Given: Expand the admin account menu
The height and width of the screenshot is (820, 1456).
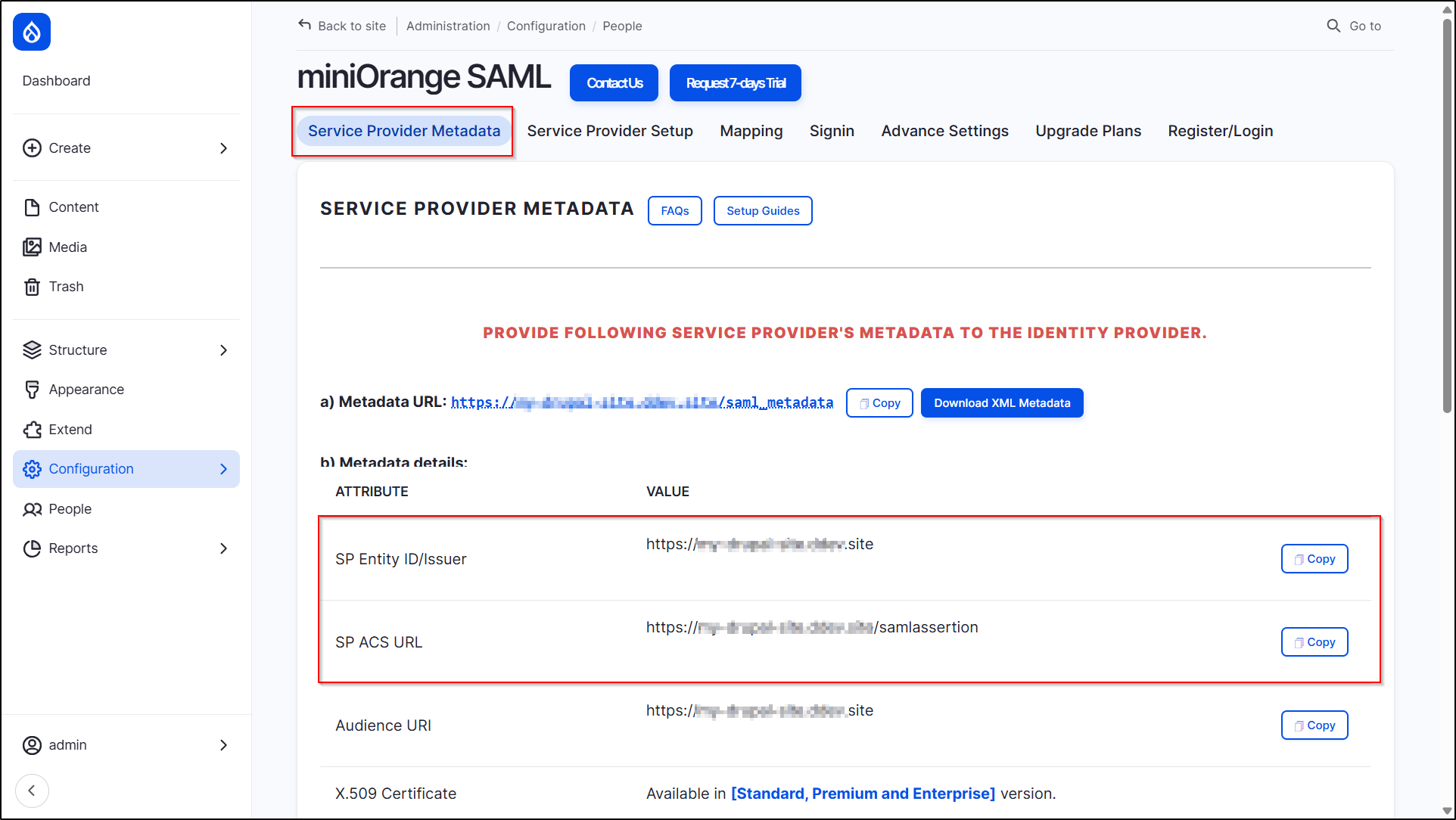Looking at the screenshot, I should pyautogui.click(x=223, y=745).
